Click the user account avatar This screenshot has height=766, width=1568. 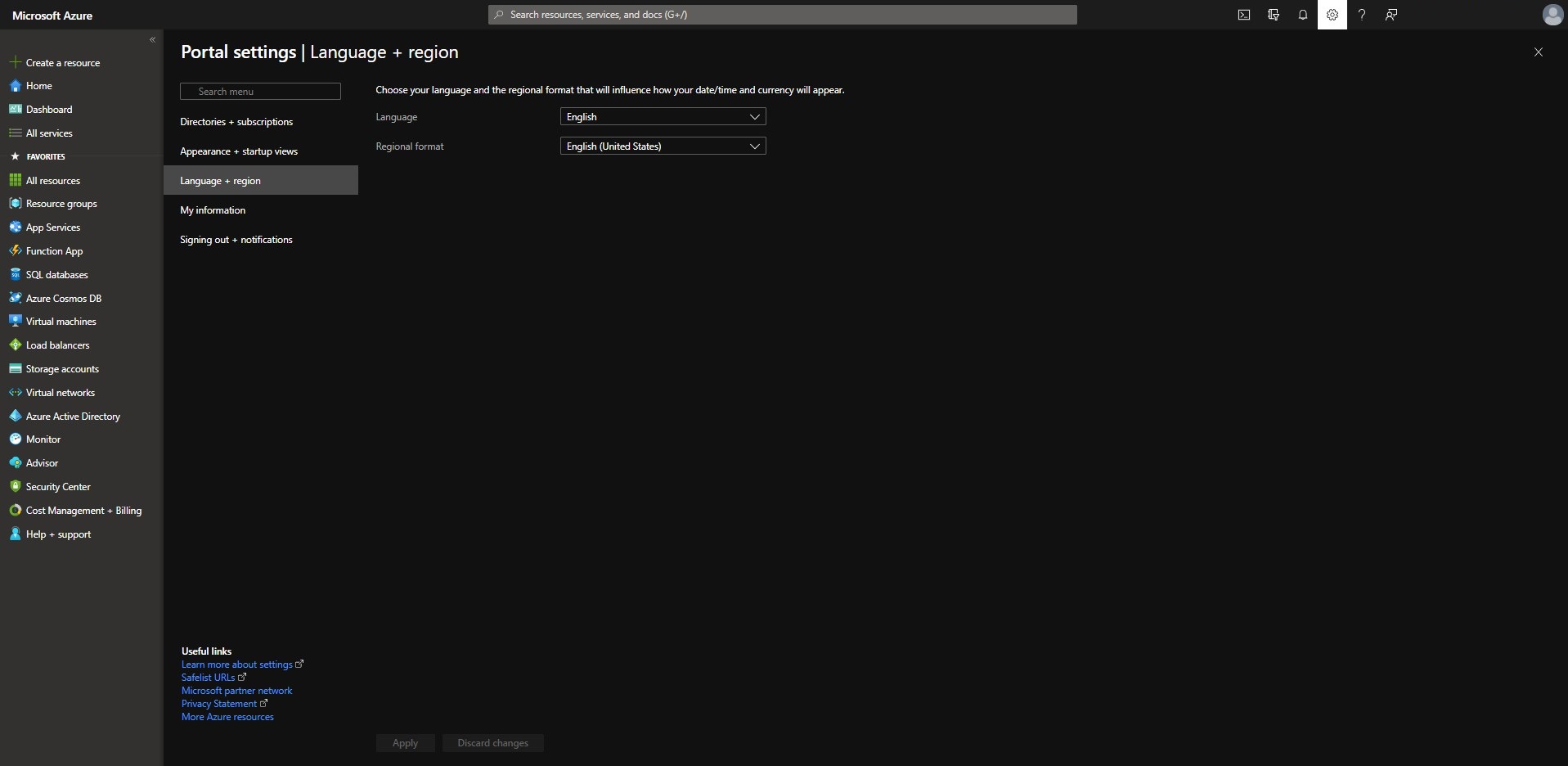tap(1552, 15)
